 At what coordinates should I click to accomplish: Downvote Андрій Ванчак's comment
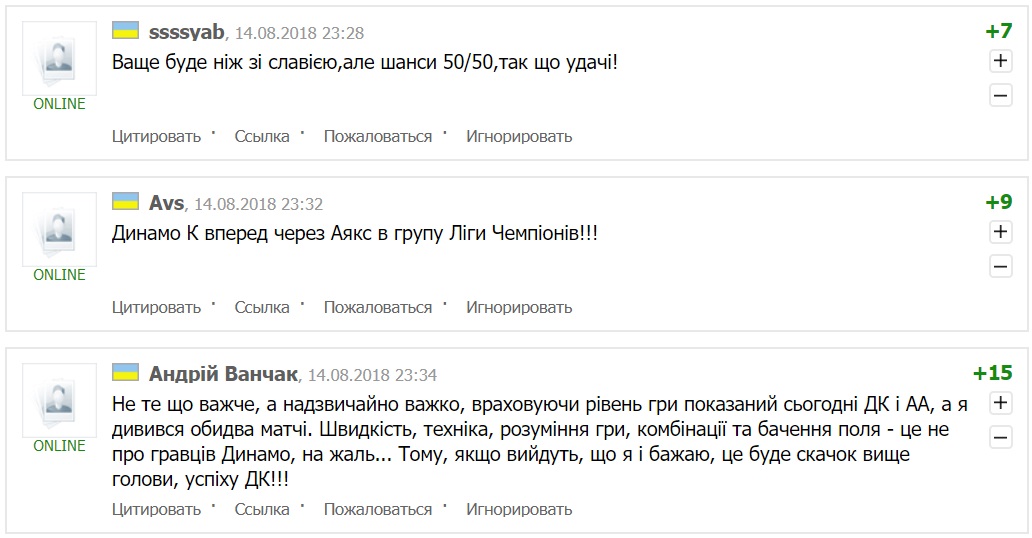coord(1000,438)
